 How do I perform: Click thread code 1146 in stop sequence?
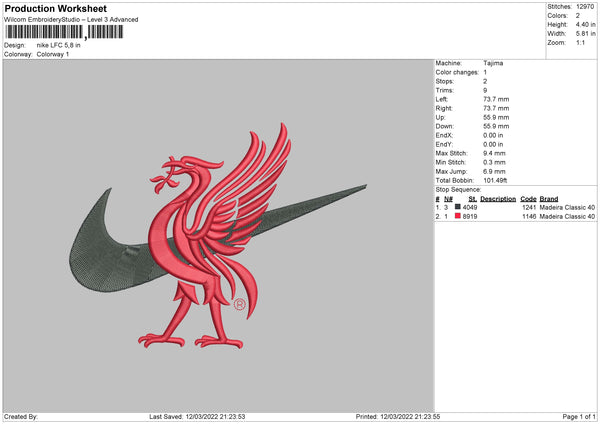[x=529, y=217]
